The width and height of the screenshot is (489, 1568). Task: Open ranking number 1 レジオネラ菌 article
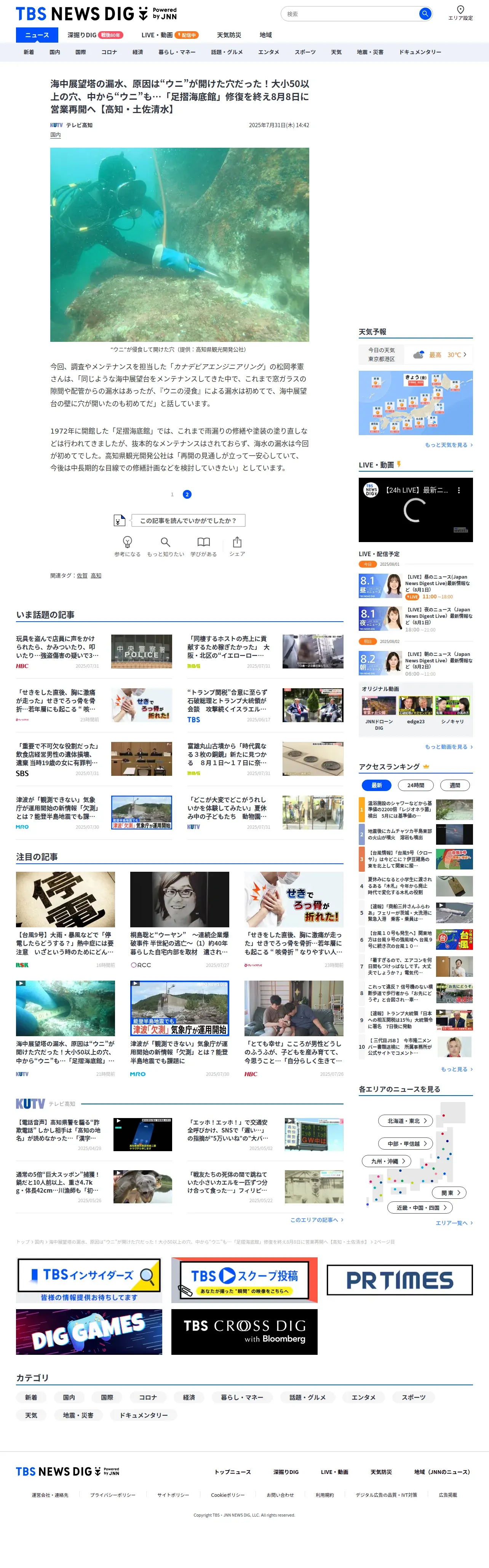pos(415,809)
